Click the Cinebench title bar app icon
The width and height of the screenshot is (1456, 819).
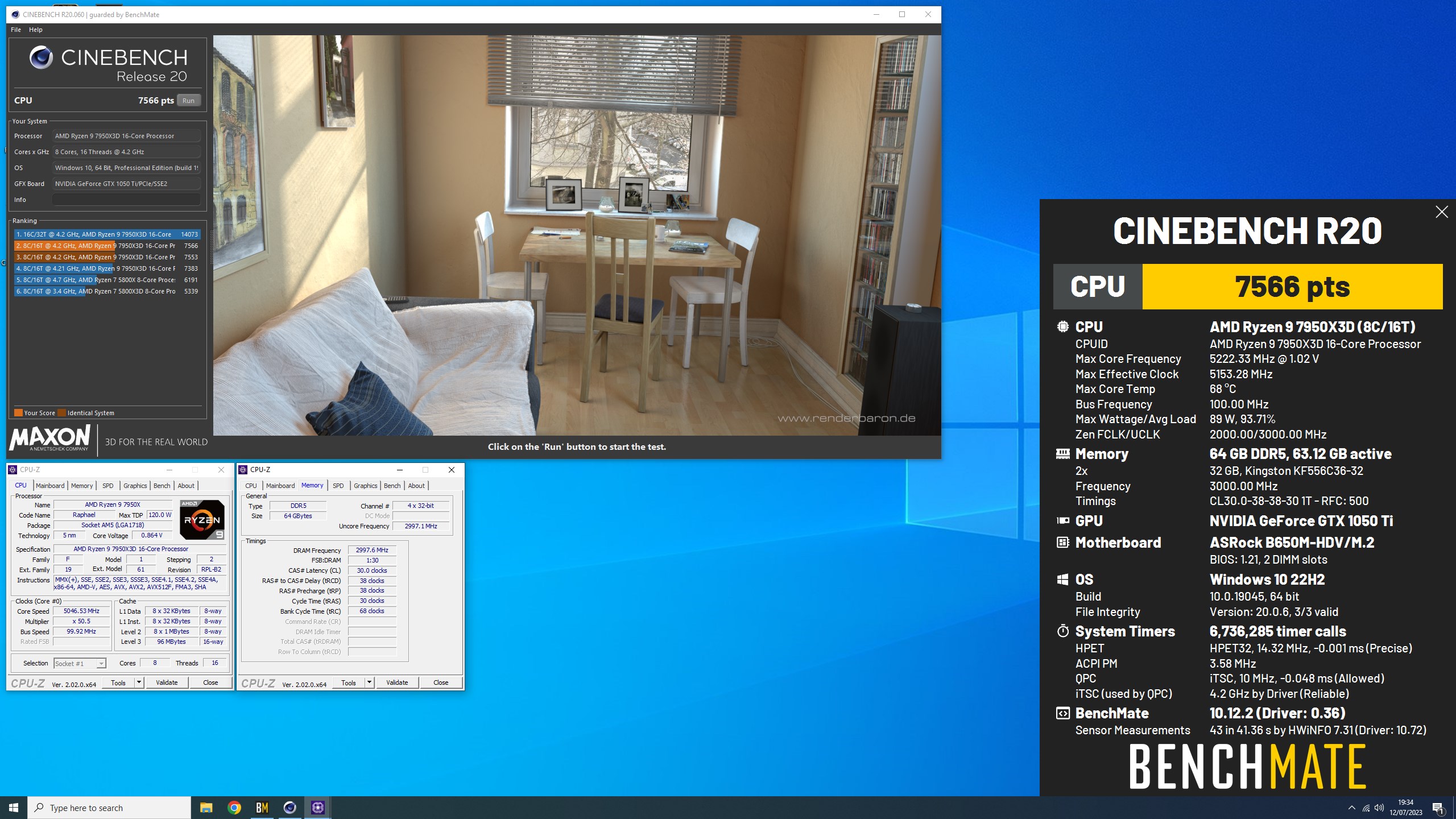pos(15,14)
